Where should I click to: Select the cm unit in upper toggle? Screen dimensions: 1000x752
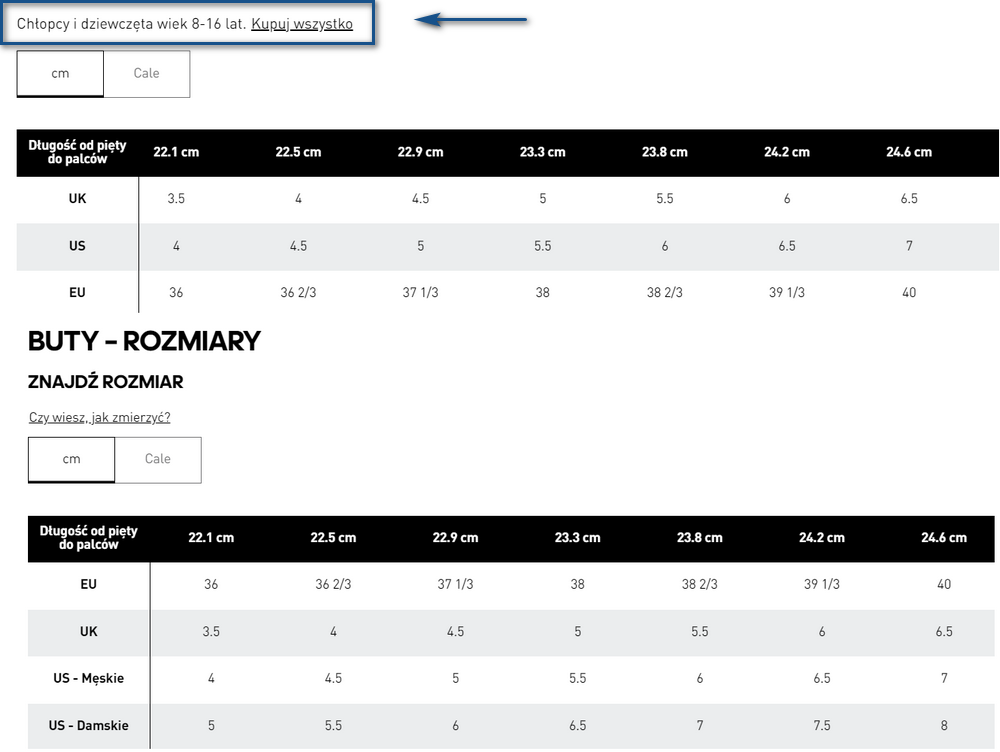(60, 73)
